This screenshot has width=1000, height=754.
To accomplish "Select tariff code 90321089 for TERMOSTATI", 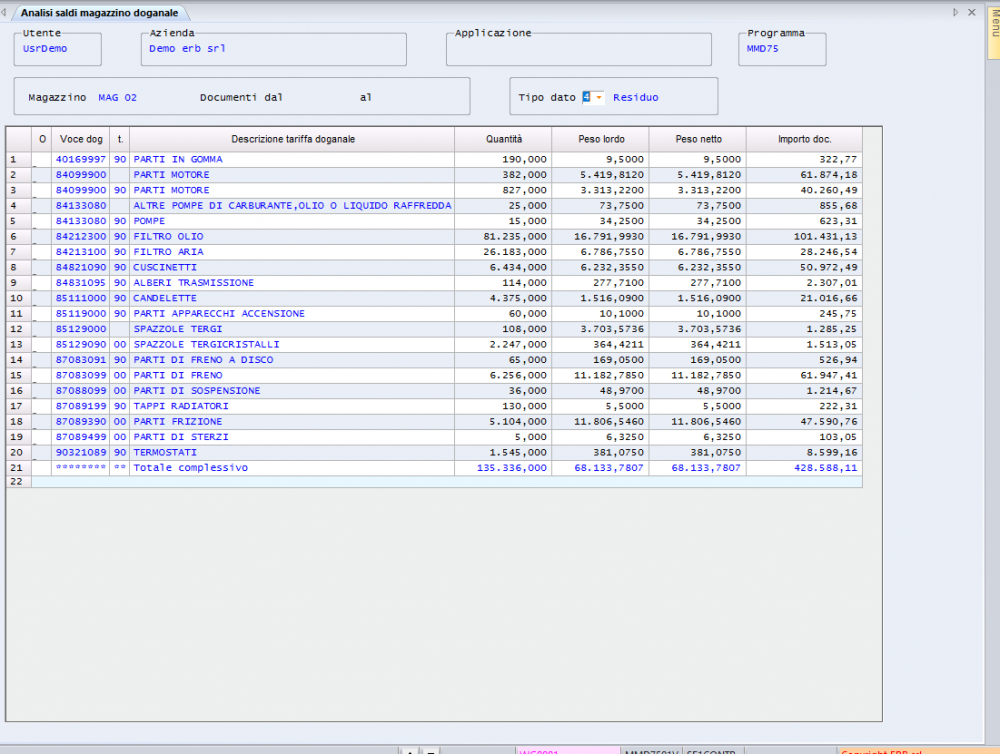I will [x=81, y=452].
